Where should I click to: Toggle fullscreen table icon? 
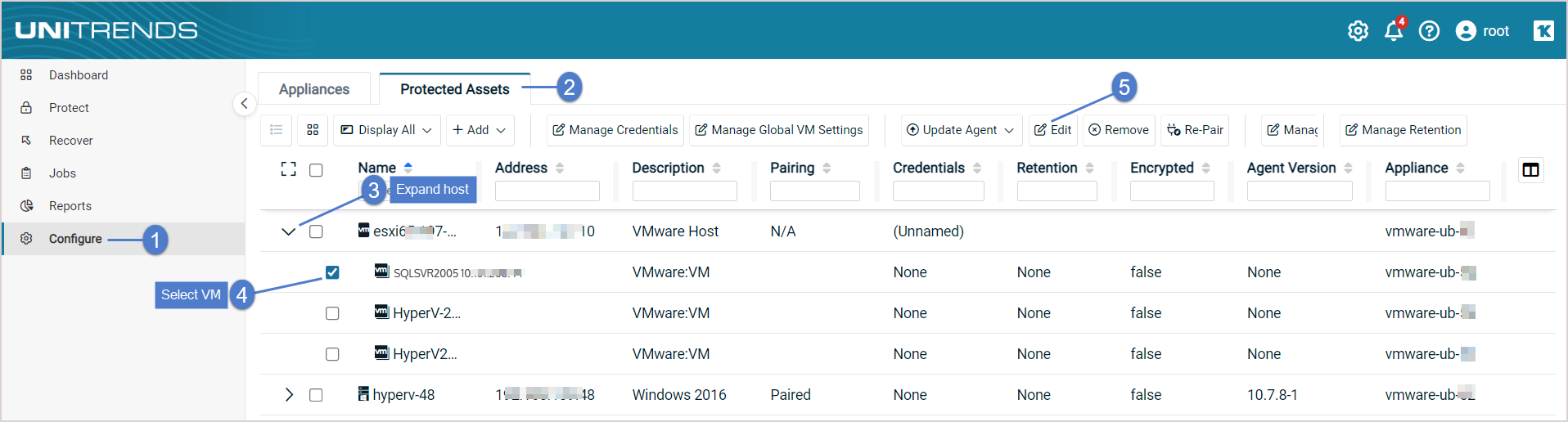click(x=288, y=169)
